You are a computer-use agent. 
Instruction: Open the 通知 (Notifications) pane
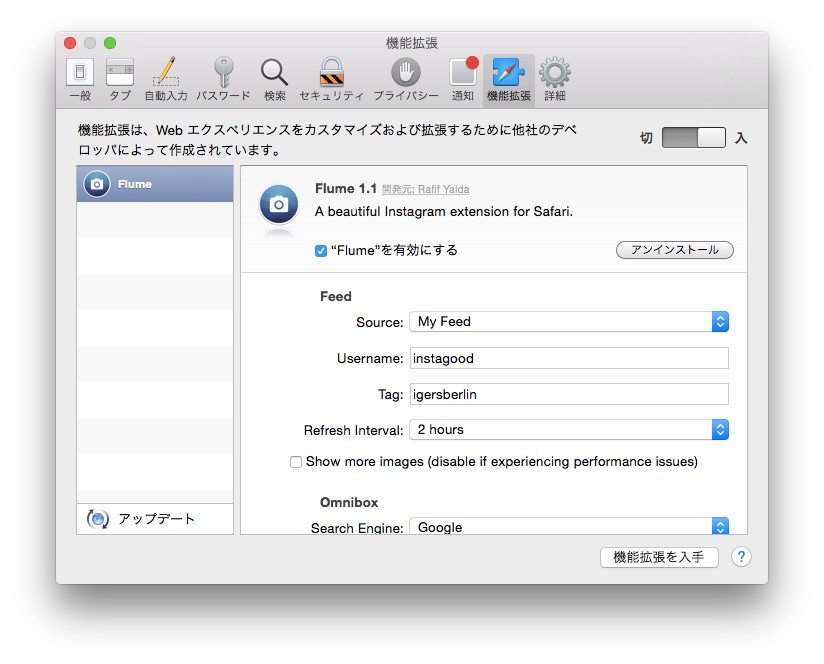point(463,79)
